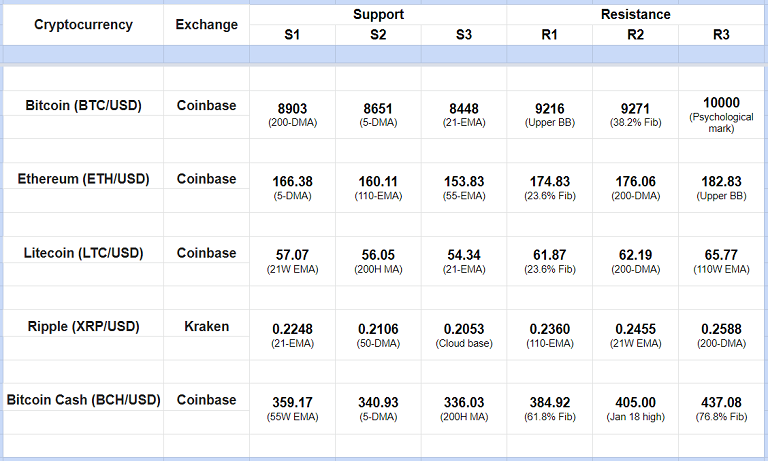Select the Ripple (XRP/USD) row label
768x461 pixels.
pos(82,326)
